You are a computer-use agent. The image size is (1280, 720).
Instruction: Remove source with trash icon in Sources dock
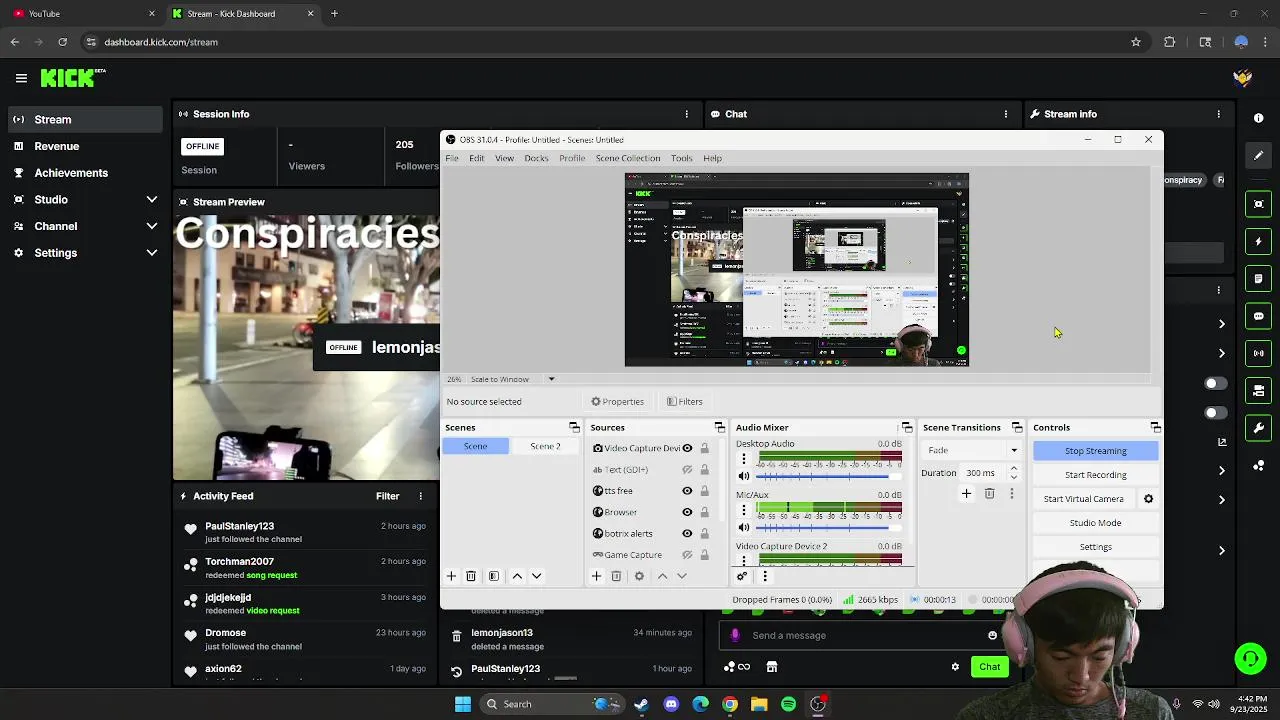pyautogui.click(x=616, y=576)
